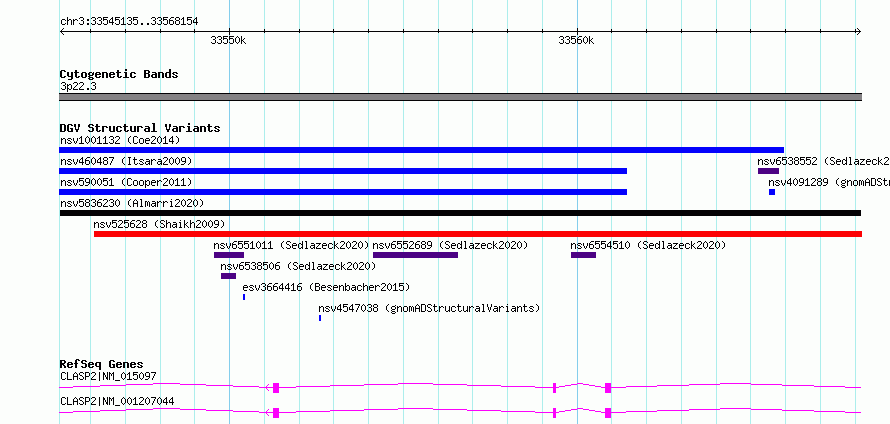Open variant label nsv460487 (Itsara2009)

pos(126,161)
